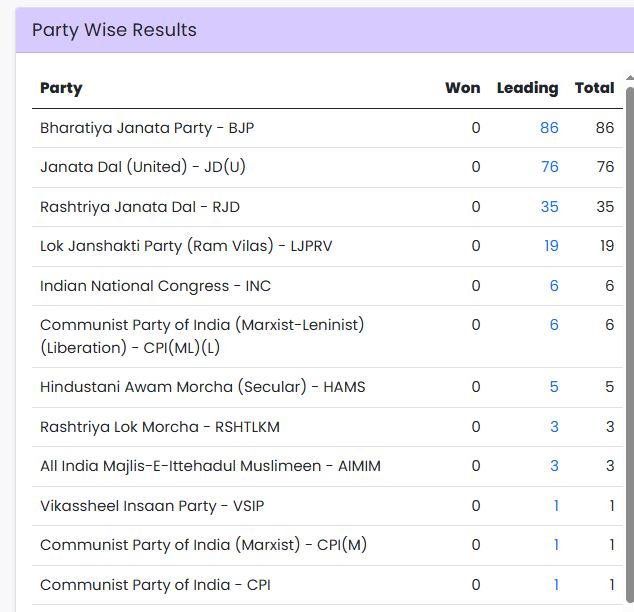Click Indian National Congress leading count link
Viewport: 634px width, 612px height.
[x=554, y=286]
